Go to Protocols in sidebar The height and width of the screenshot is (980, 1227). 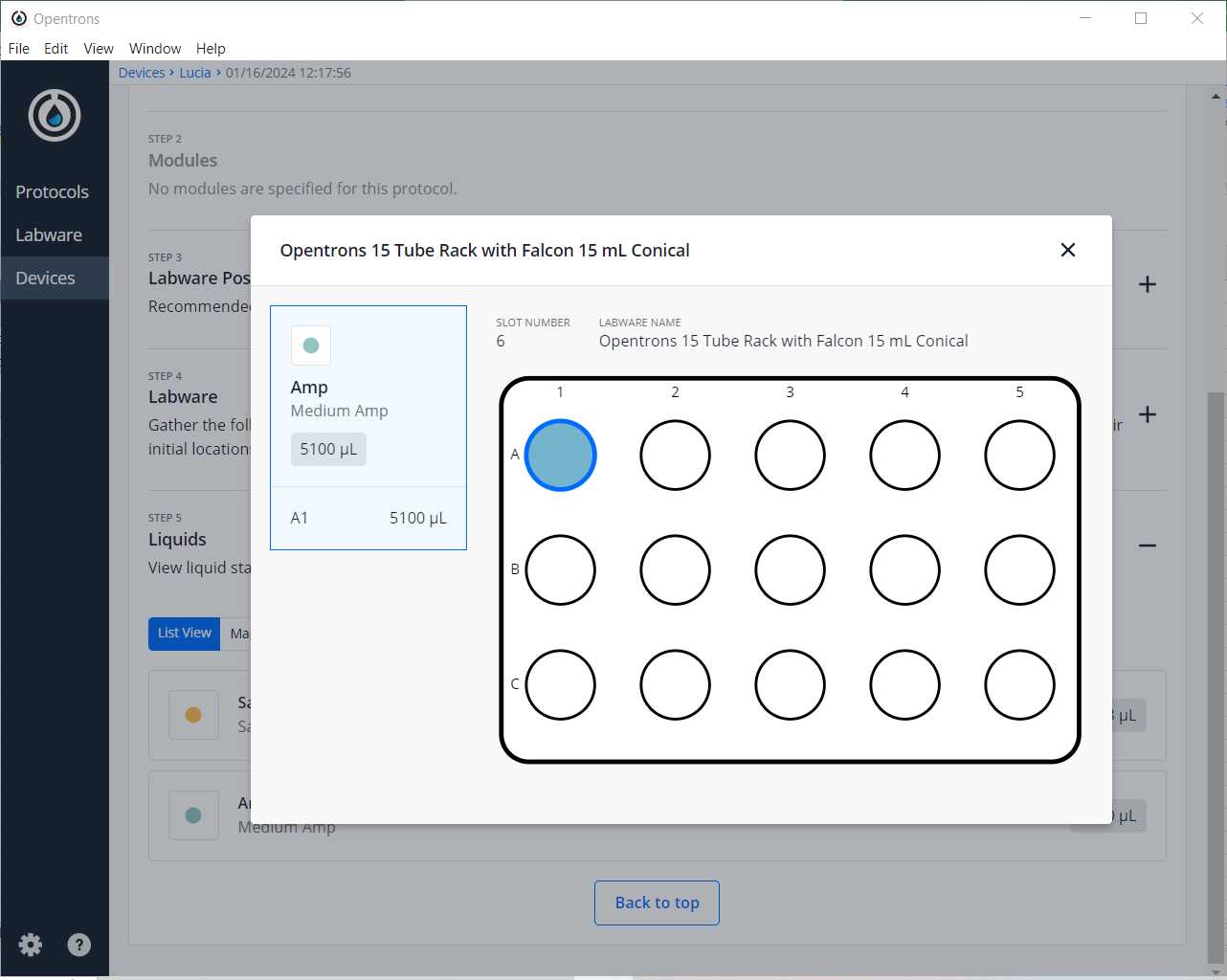point(55,191)
